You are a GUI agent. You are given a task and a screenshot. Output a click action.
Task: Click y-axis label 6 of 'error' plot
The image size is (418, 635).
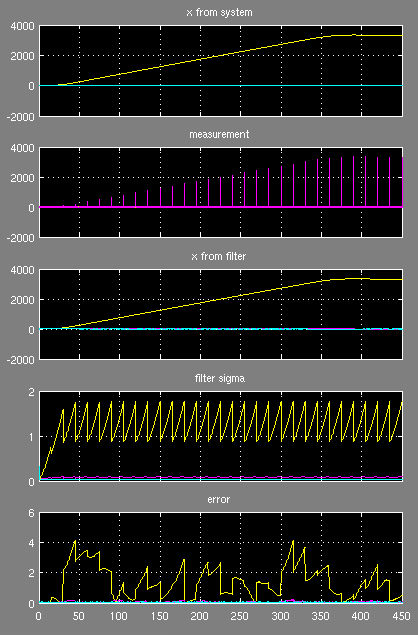31,513
